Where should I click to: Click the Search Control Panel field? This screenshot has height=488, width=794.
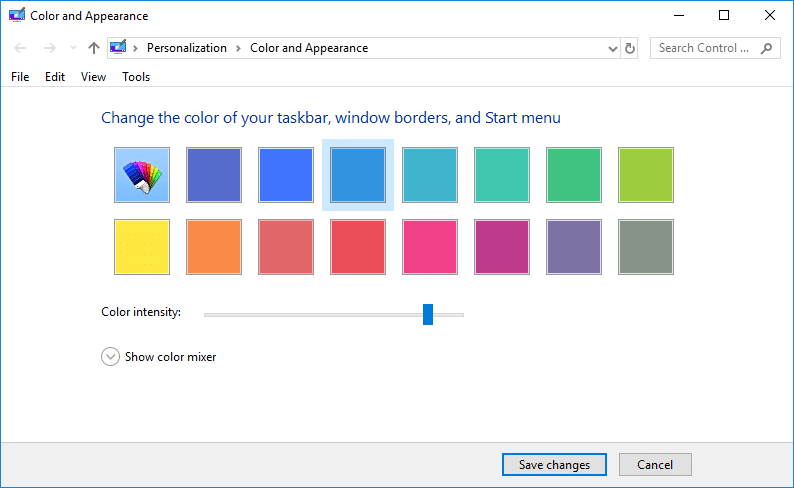[x=704, y=48]
